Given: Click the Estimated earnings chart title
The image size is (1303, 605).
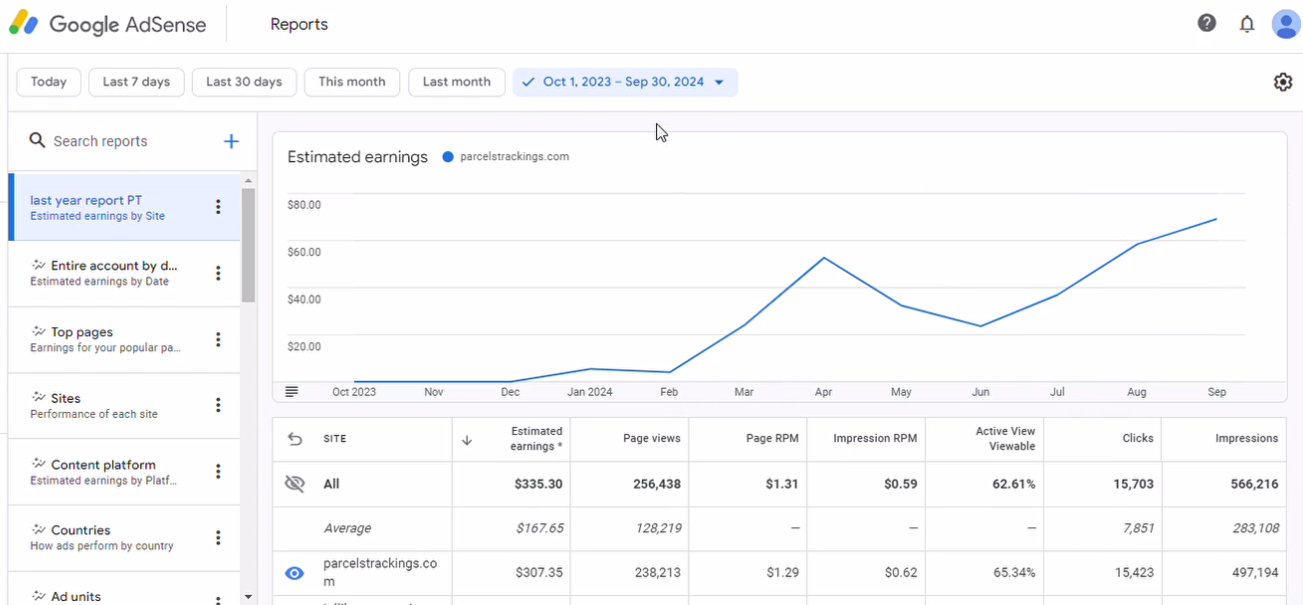Looking at the screenshot, I should (357, 157).
